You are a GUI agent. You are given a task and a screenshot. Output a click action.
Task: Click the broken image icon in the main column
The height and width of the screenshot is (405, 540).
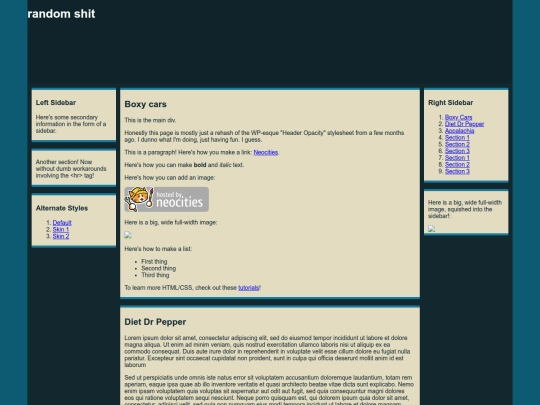[x=128, y=235]
